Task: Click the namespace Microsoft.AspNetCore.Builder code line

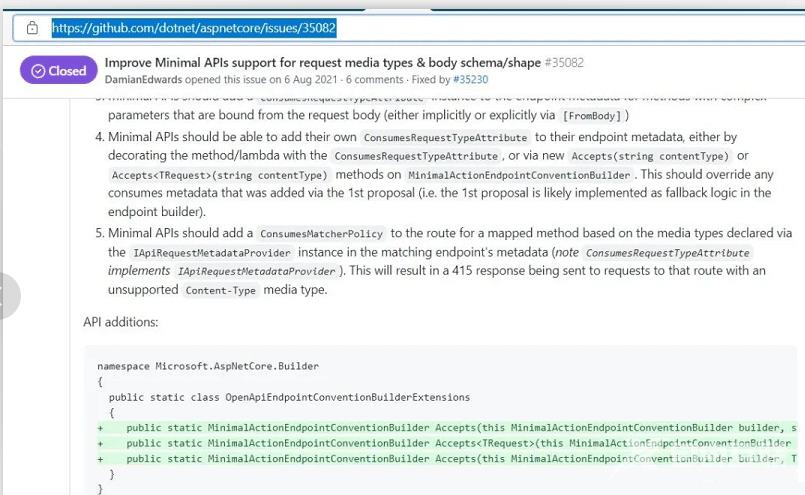Action: [208, 366]
